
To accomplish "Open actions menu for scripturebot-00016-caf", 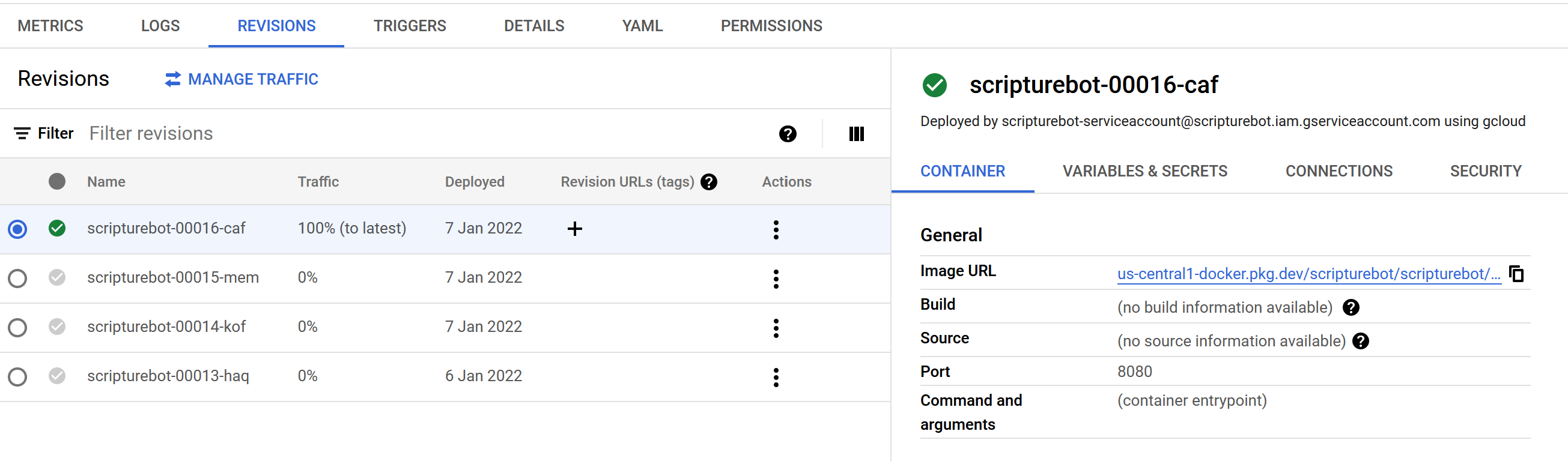I will pyautogui.click(x=776, y=229).
